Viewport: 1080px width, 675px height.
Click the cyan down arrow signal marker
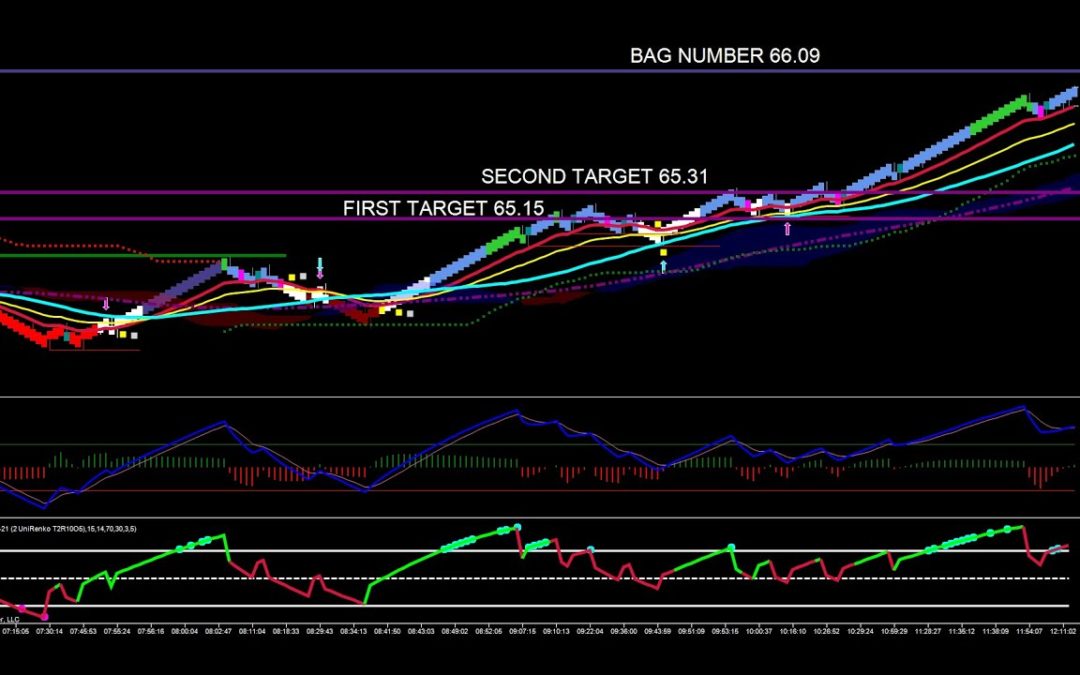320,266
